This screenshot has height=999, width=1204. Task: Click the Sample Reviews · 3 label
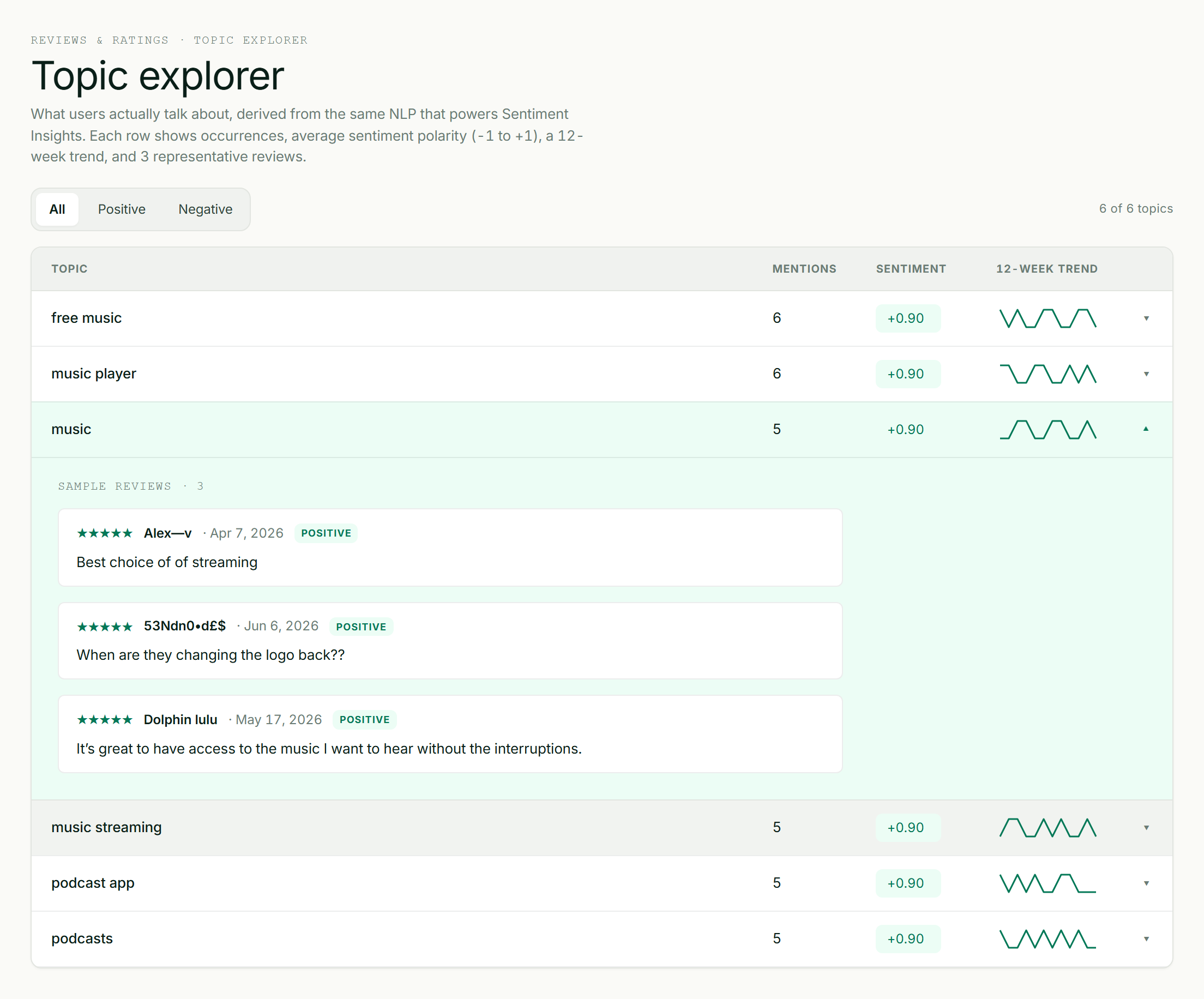131,486
